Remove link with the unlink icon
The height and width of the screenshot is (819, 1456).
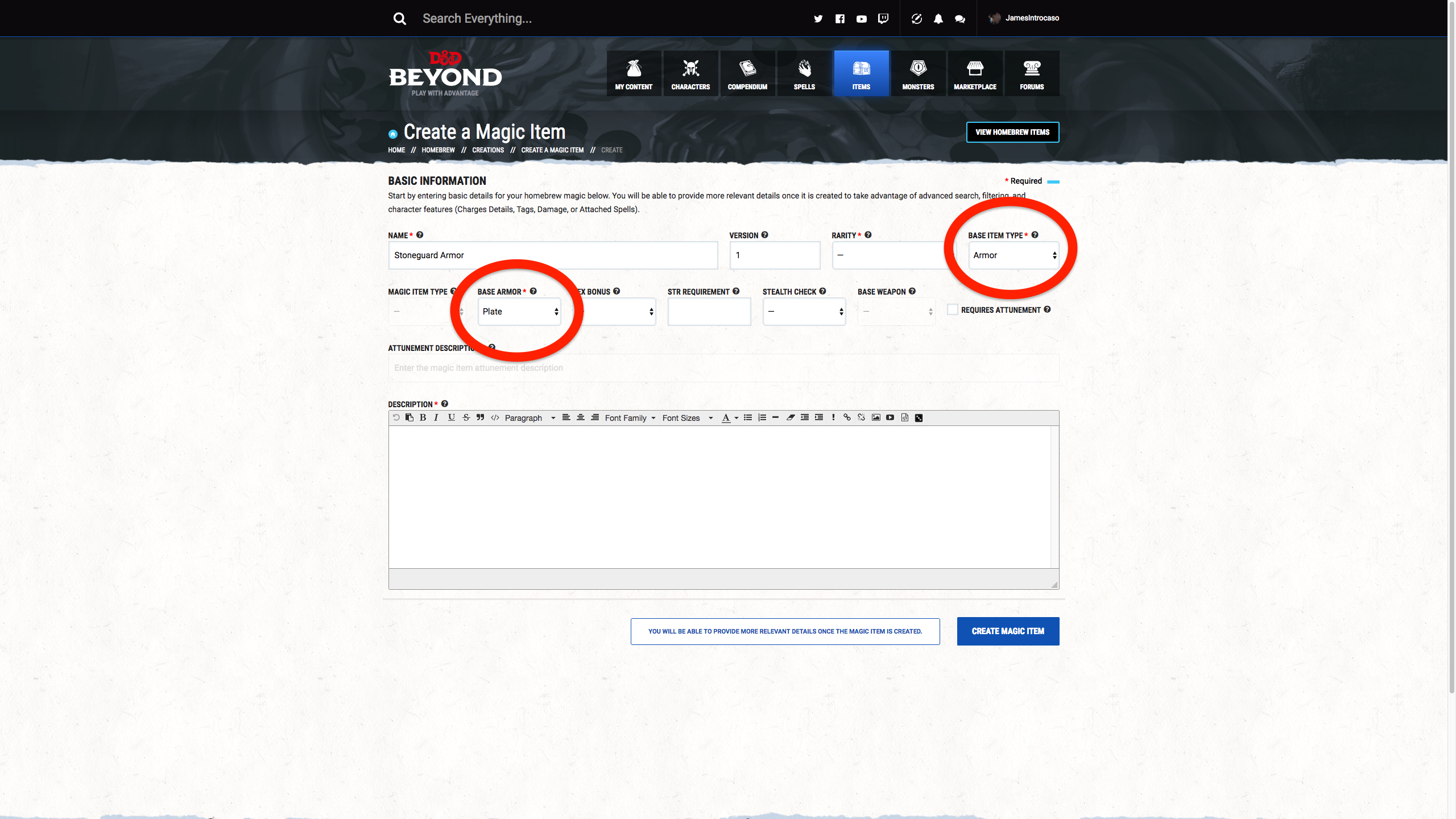tap(862, 417)
